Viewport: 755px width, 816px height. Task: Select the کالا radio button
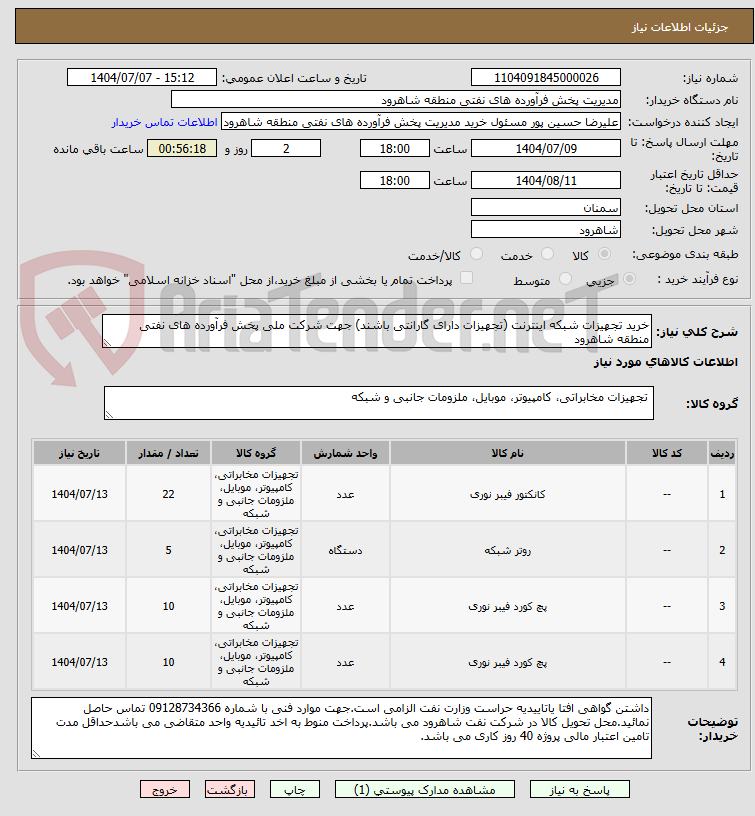[x=604, y=254]
